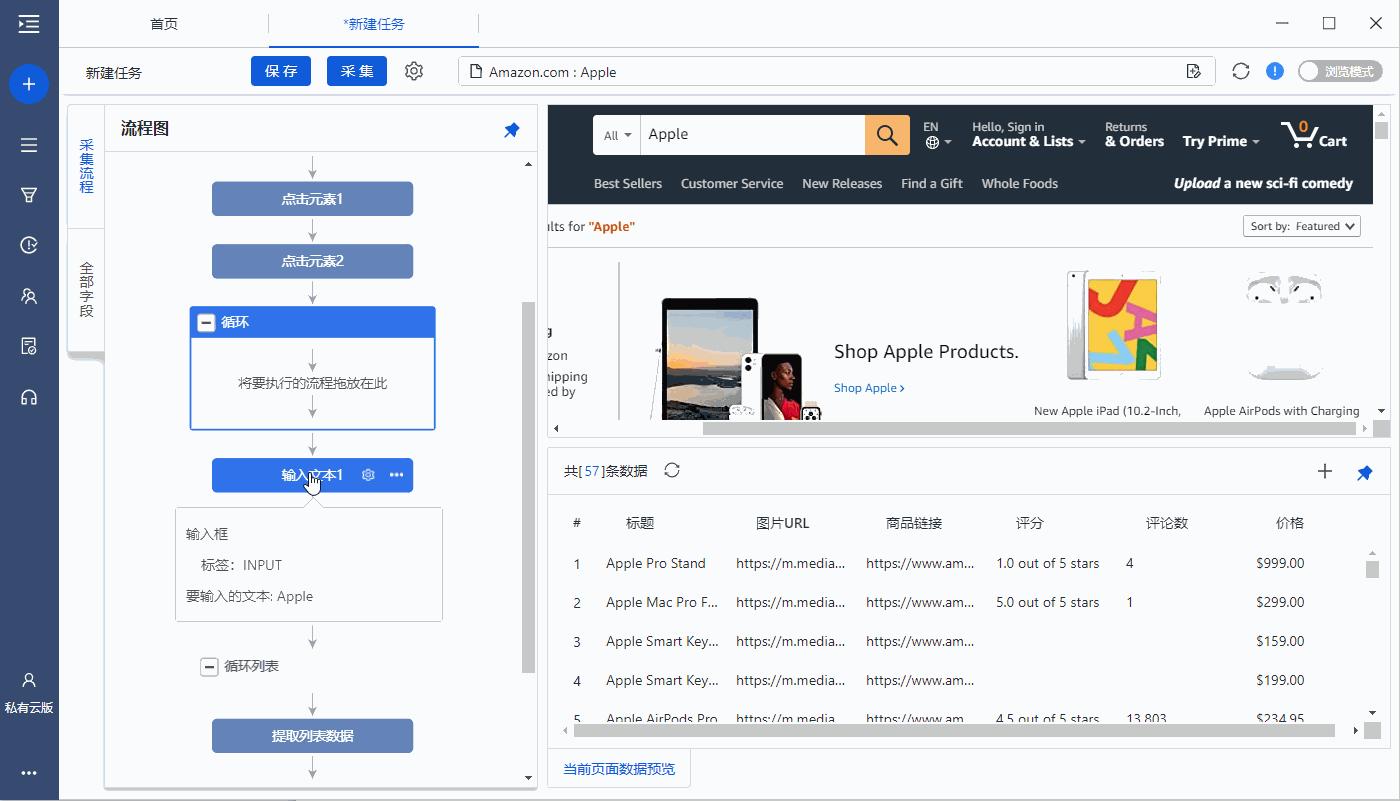1400x801 pixels.
Task: Open the task list icon in the left sidebar
Action: (29, 145)
